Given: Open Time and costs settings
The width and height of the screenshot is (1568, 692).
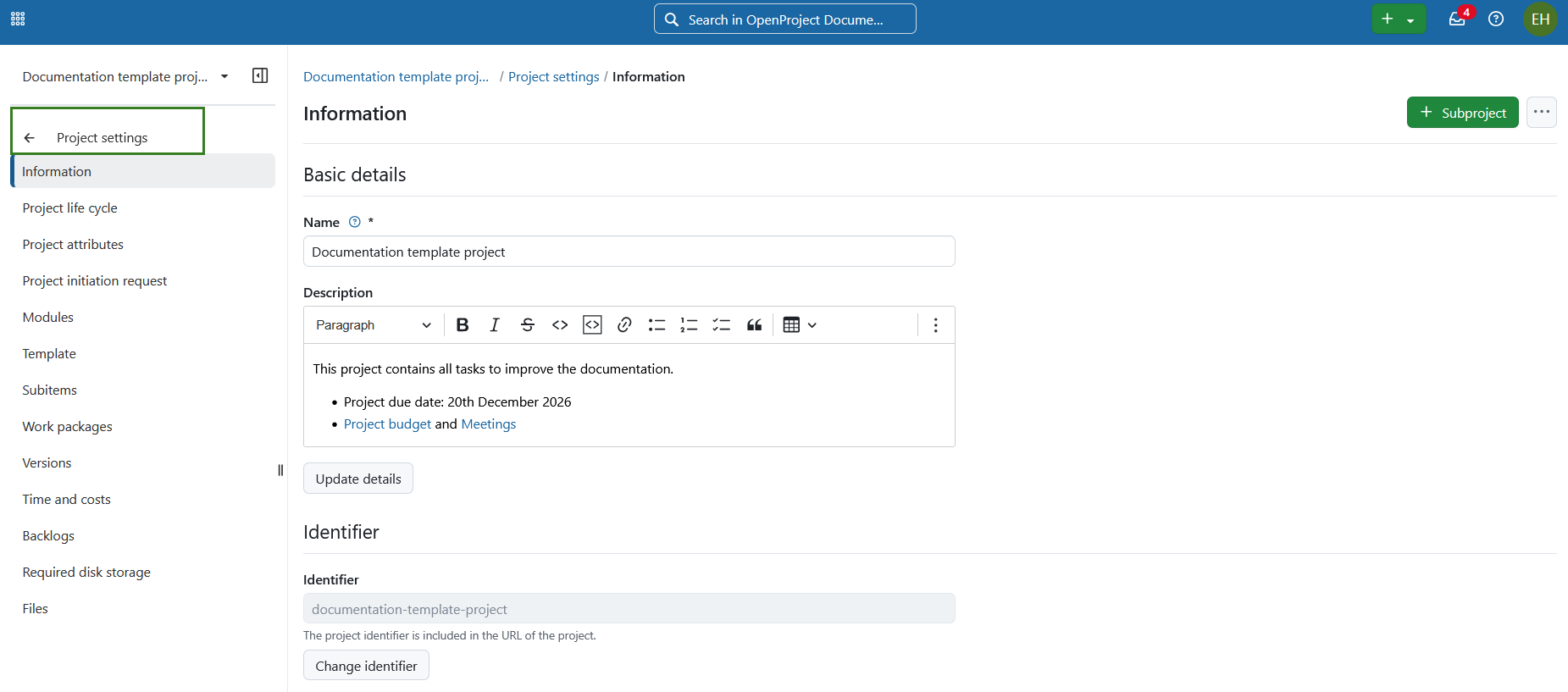Looking at the screenshot, I should [x=142, y=499].
